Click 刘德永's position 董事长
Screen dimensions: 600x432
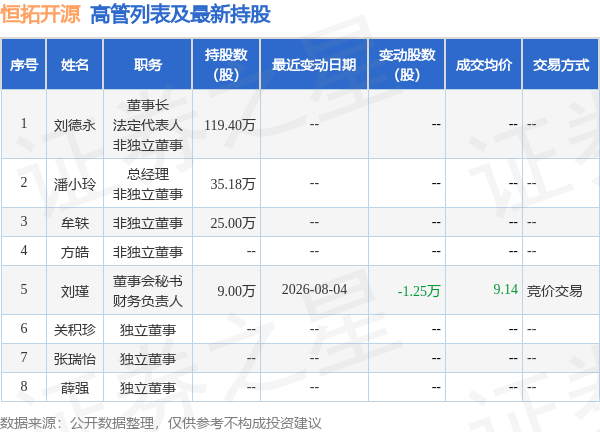(148, 105)
